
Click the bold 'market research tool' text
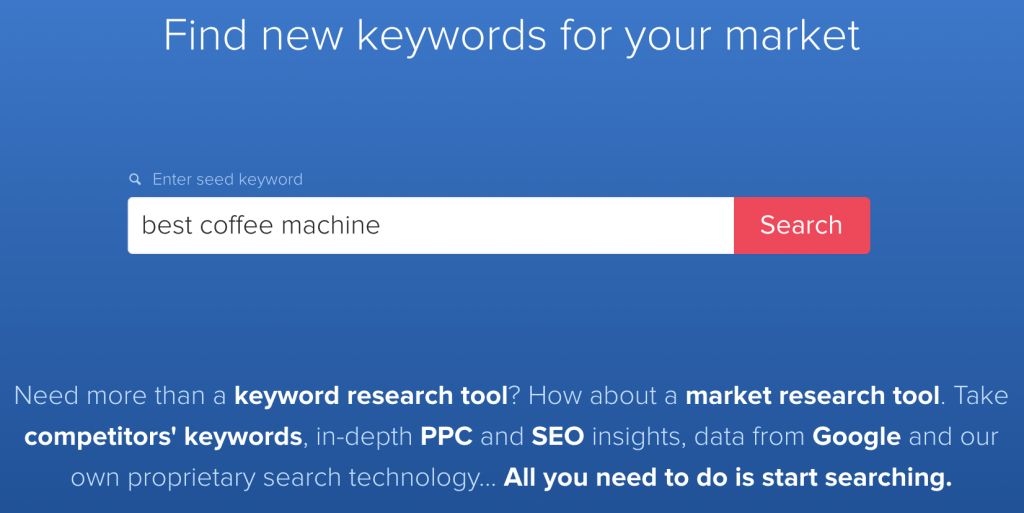coord(812,396)
